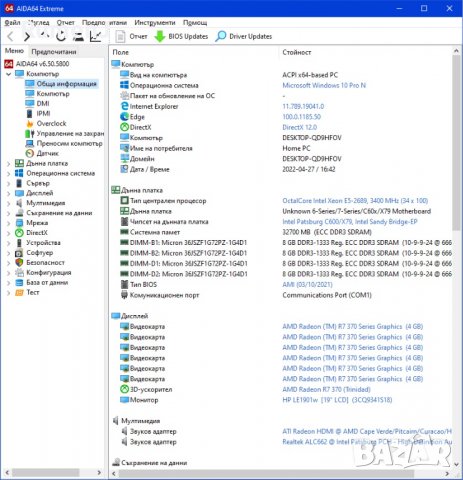Select the Тип централен процесор row icon
Viewport: 463px width, 480px height.
pyautogui.click(x=124, y=201)
